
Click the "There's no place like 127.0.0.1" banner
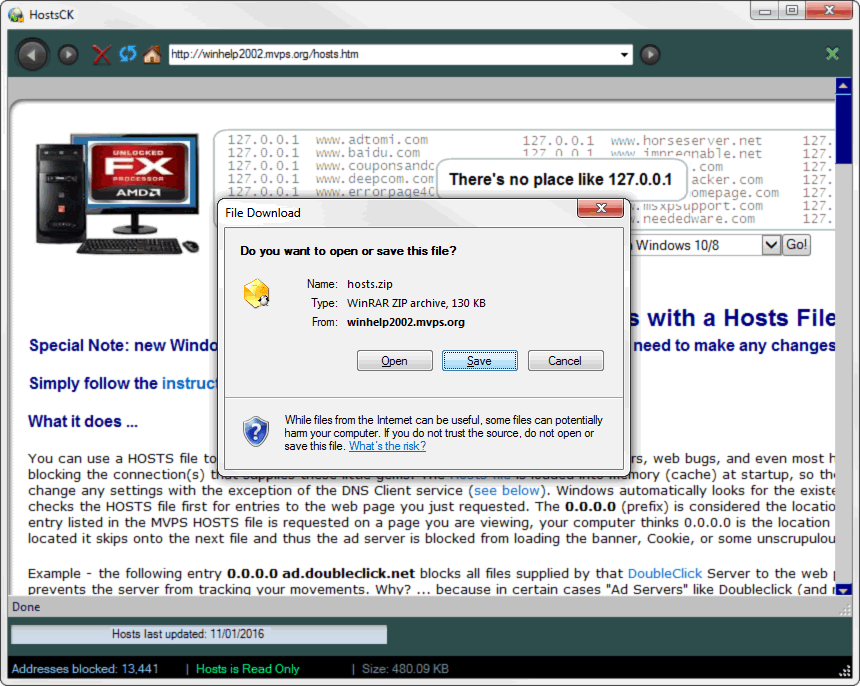561,179
